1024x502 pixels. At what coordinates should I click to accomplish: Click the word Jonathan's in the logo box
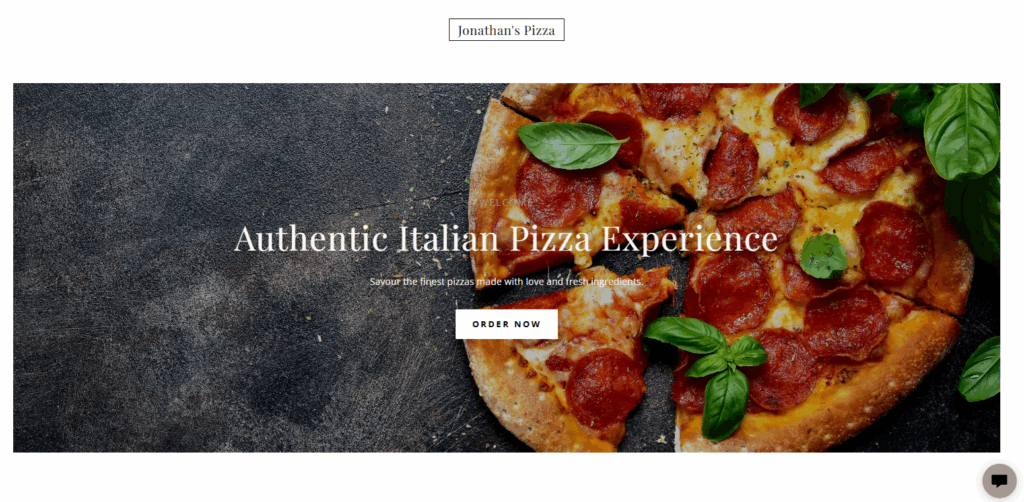488,31
